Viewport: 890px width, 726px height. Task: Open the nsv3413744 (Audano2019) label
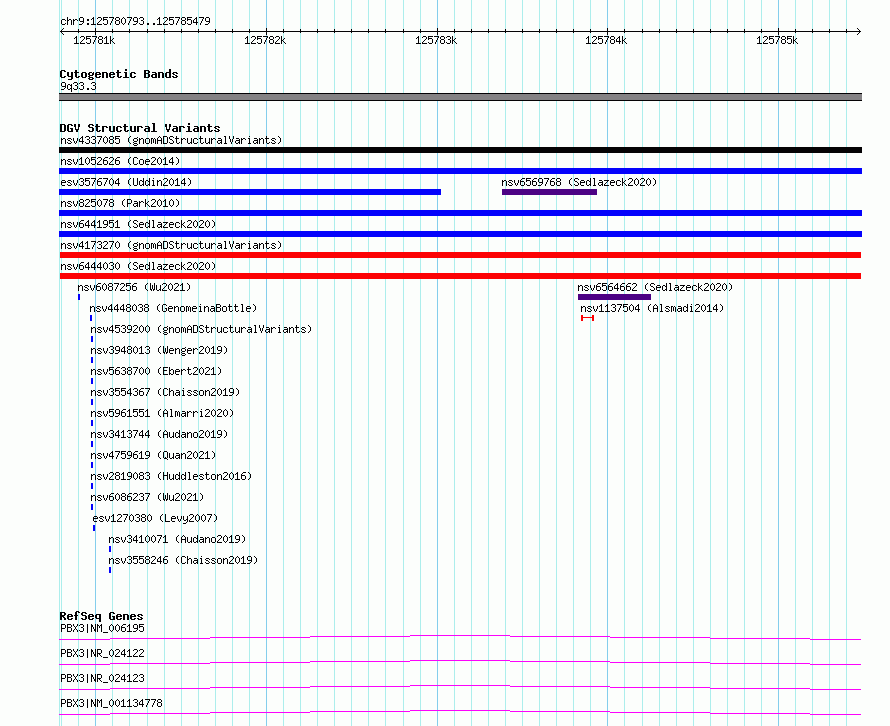pyautogui.click(x=159, y=434)
